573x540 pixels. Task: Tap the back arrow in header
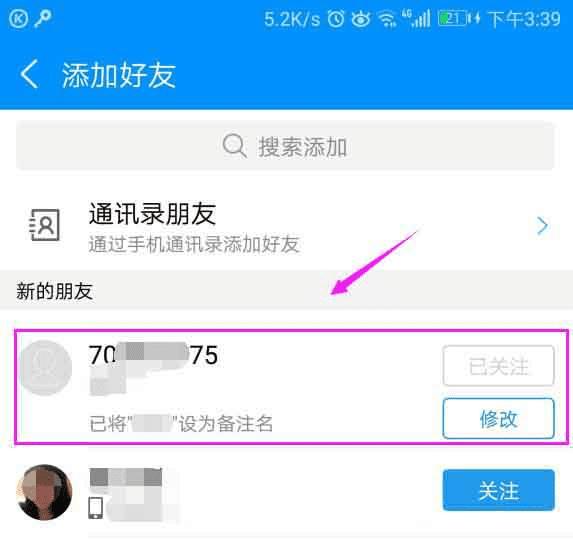[29, 75]
